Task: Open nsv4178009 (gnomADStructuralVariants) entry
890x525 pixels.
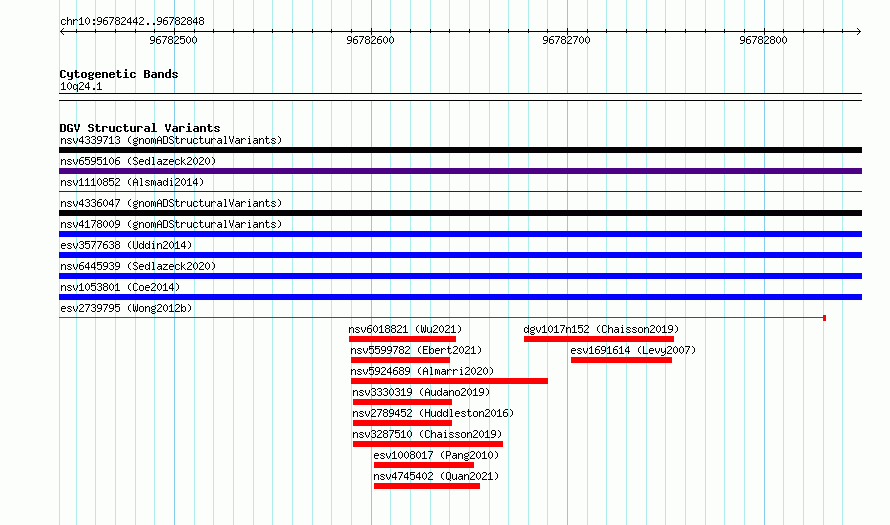Action: [x=171, y=224]
